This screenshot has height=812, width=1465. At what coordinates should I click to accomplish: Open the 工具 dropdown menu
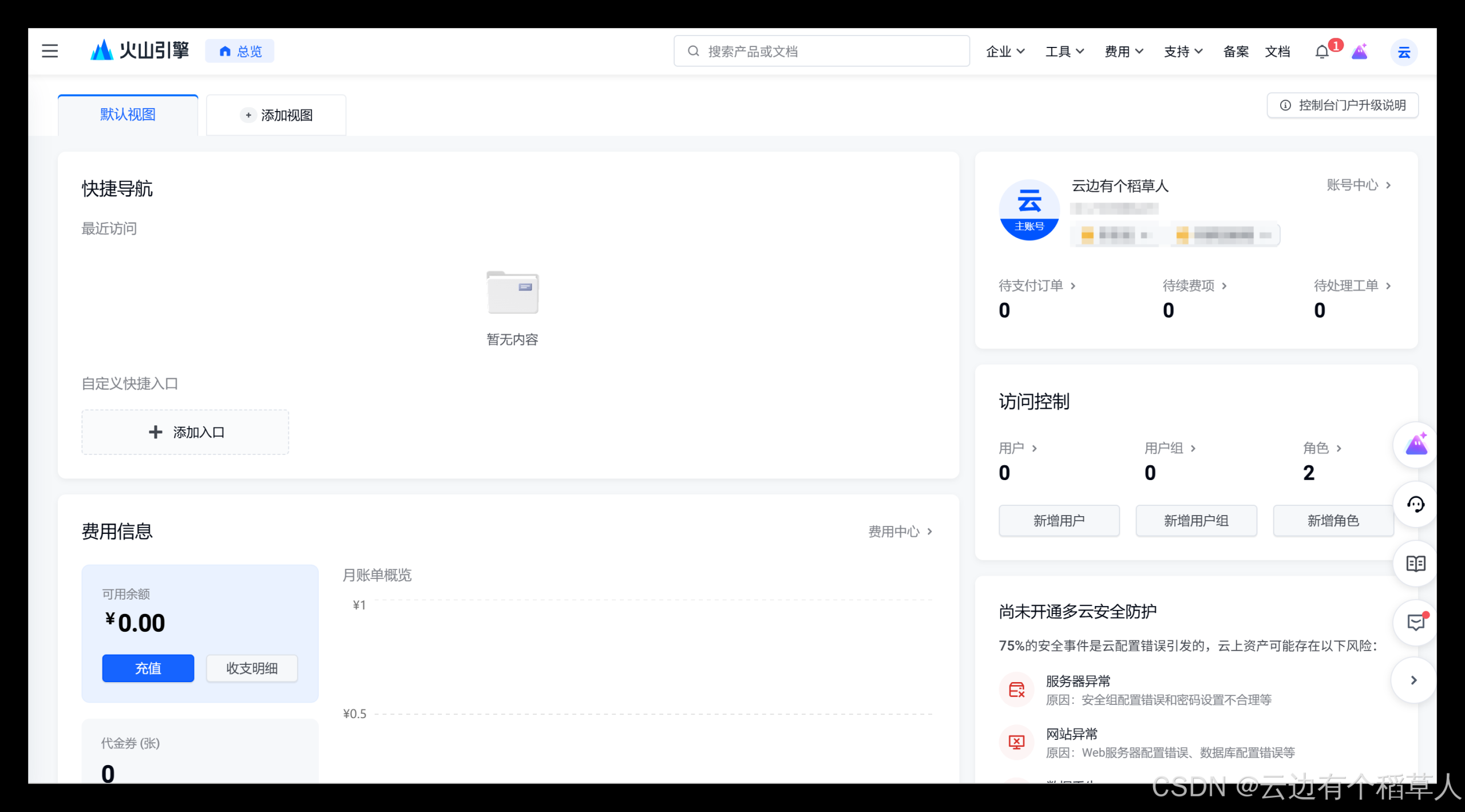[x=1064, y=51]
